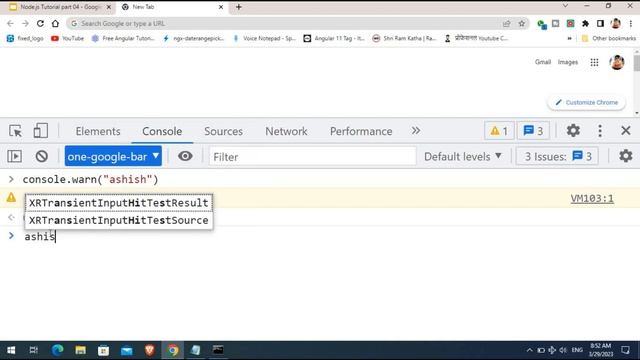Open the Other bookmarks folder
This screenshot has height=360, width=640.
click(609, 38)
